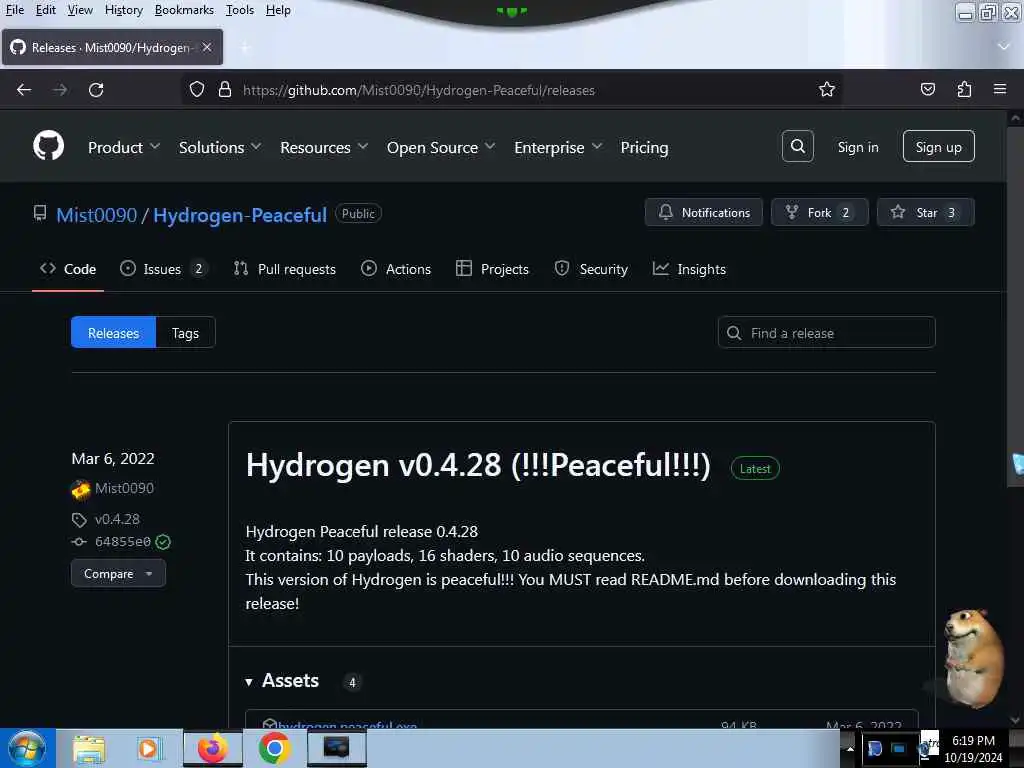Select the Releases toggle button
1024x768 pixels.
coord(114,332)
